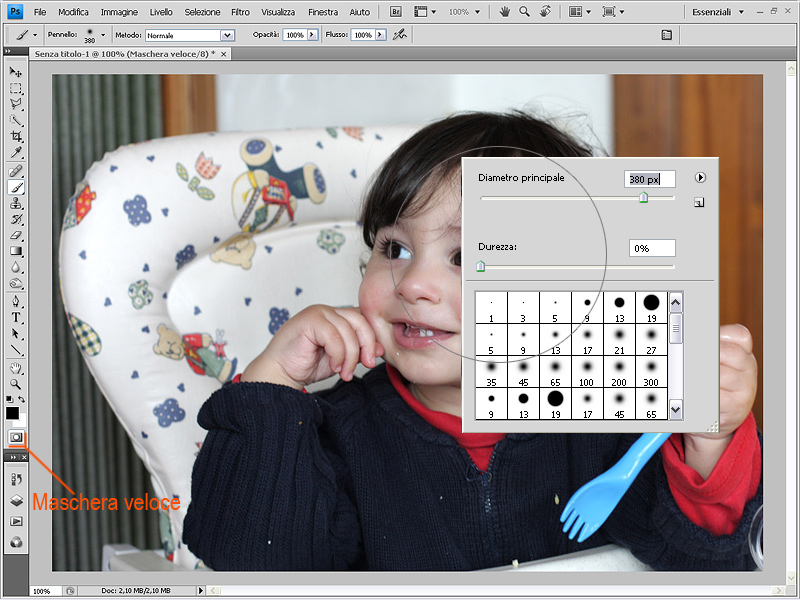The height and width of the screenshot is (600, 800).
Task: Select the Zoom magnifier tool
Action: pos(16,383)
